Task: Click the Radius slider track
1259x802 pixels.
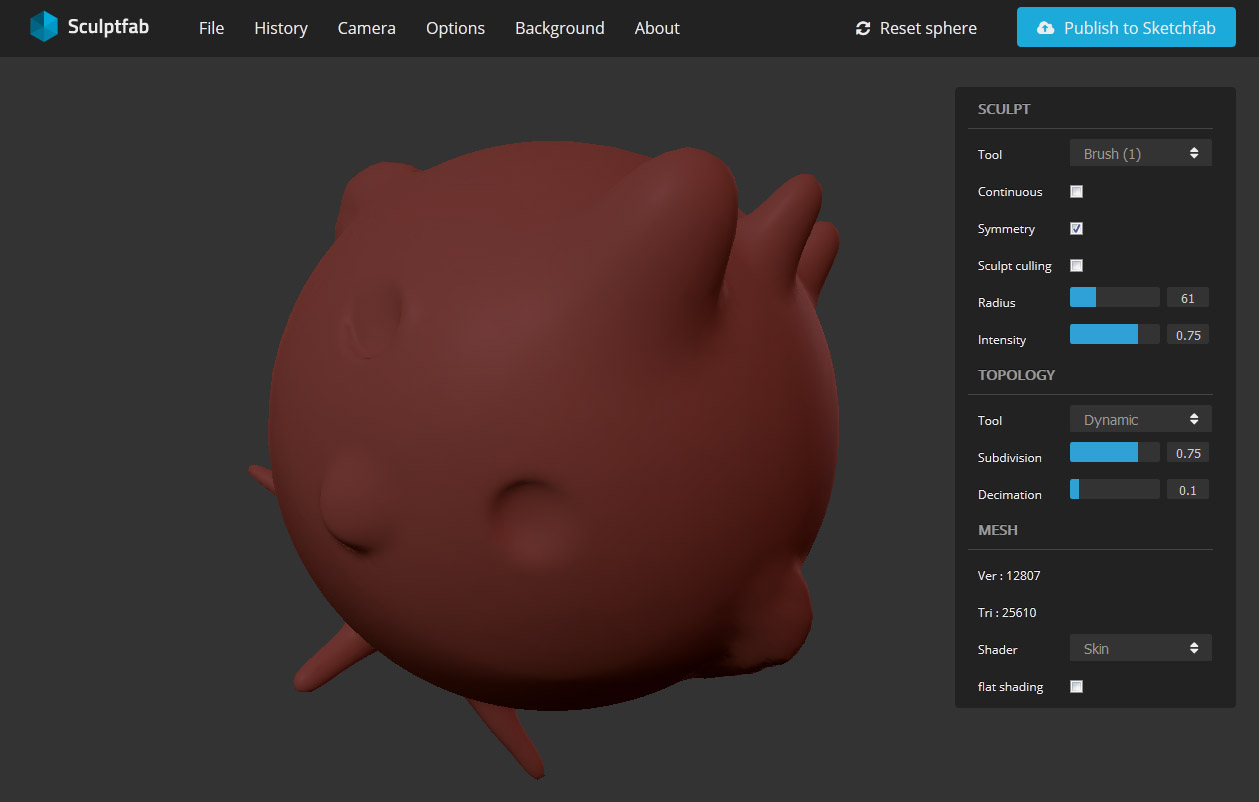Action: coord(1114,298)
